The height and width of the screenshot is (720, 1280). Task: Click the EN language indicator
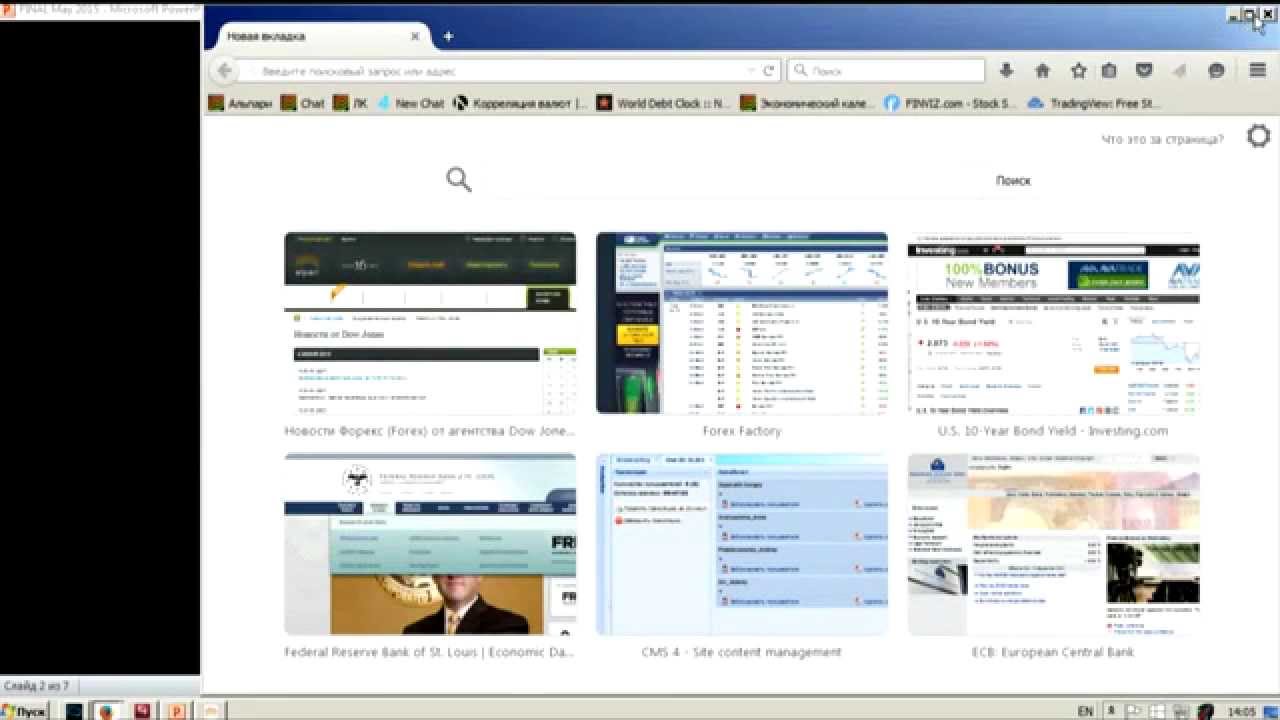(1085, 711)
